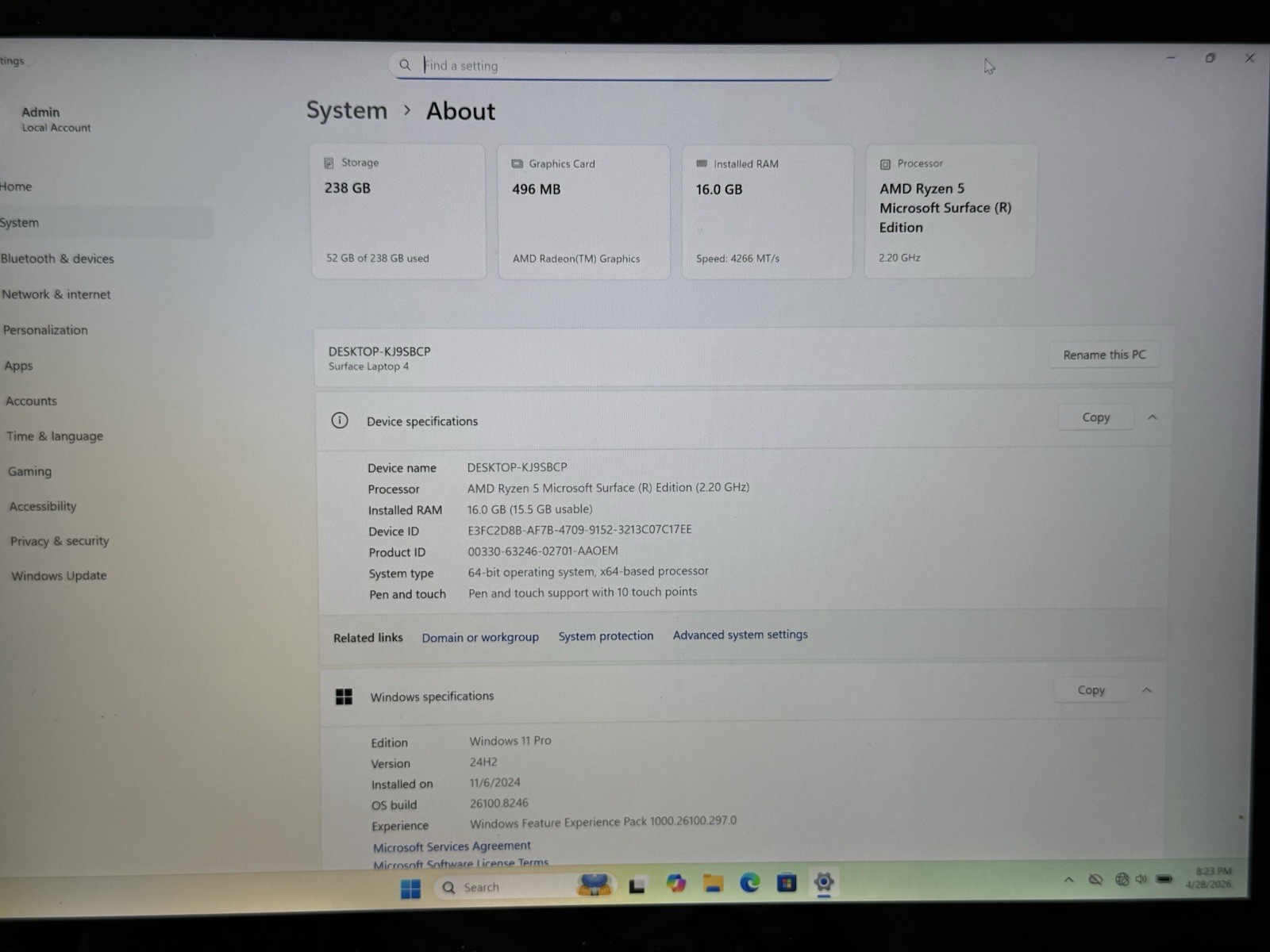Select the Edition value Windows 11 Pro
The width and height of the screenshot is (1270, 952).
pos(510,740)
